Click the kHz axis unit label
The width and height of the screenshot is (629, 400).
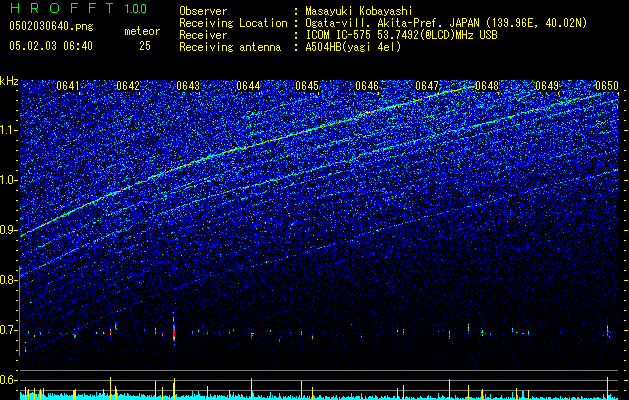pyautogui.click(x=9, y=81)
